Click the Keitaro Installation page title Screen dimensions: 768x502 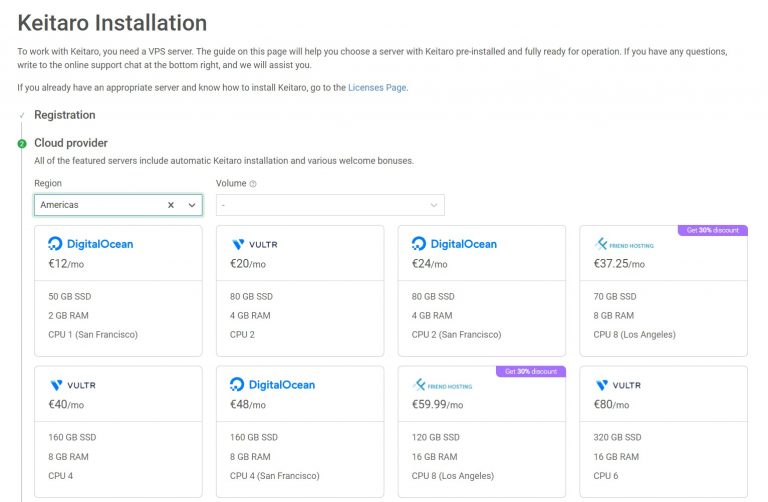coord(112,23)
